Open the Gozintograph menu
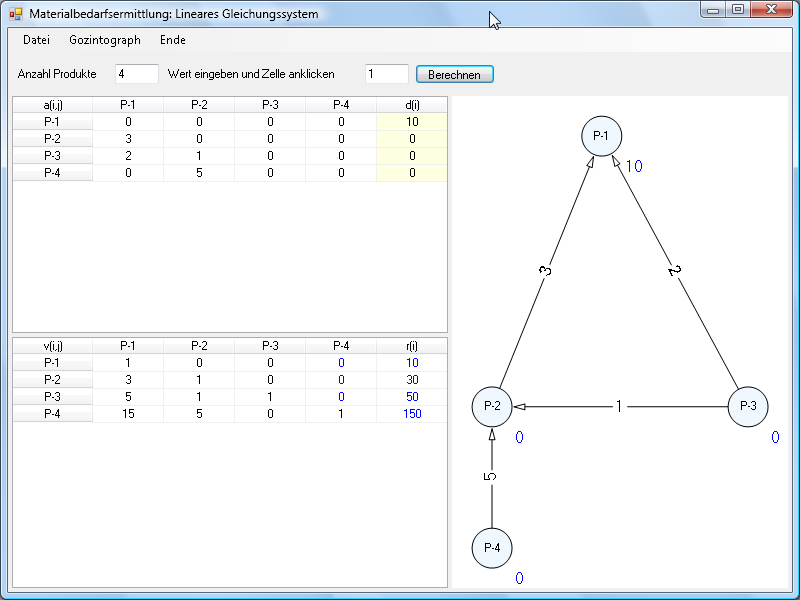The image size is (800, 600). tap(105, 40)
